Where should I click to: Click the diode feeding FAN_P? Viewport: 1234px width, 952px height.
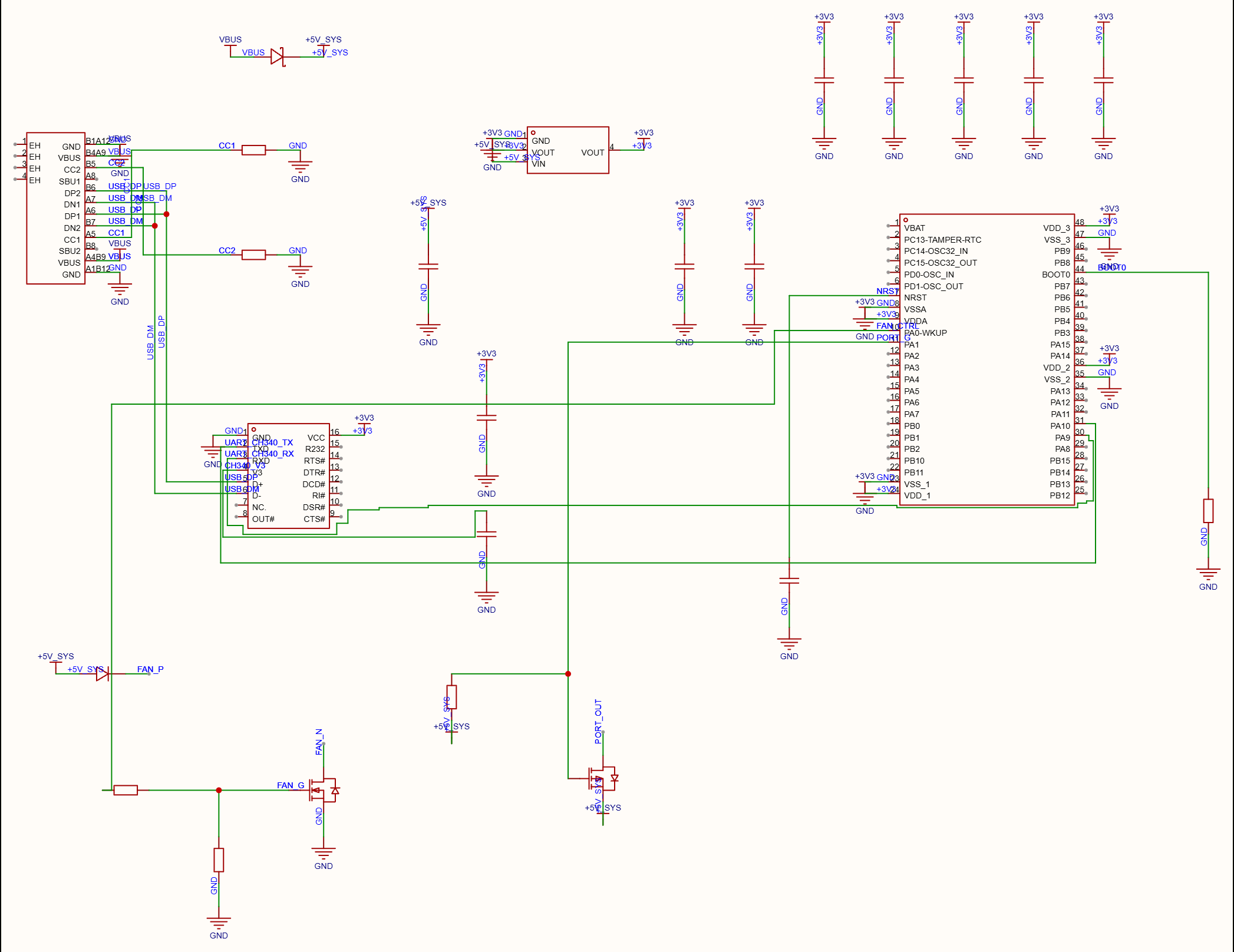point(103,674)
